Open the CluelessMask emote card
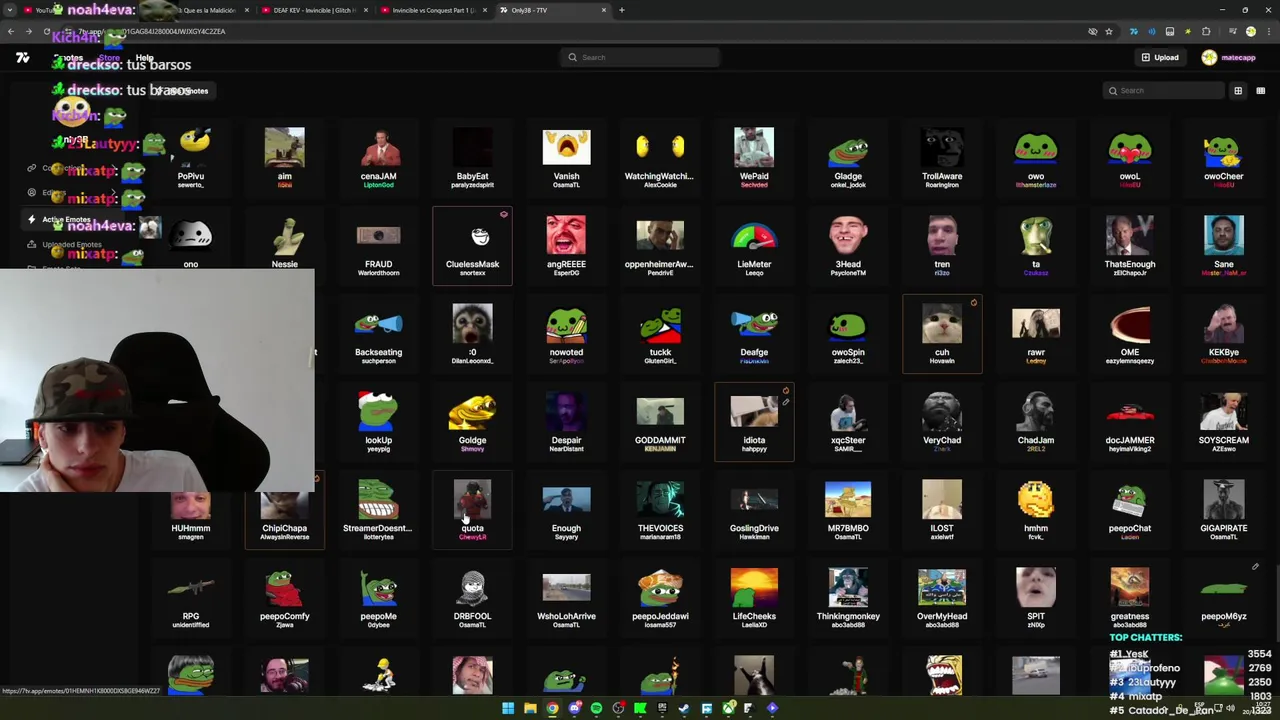 click(472, 246)
